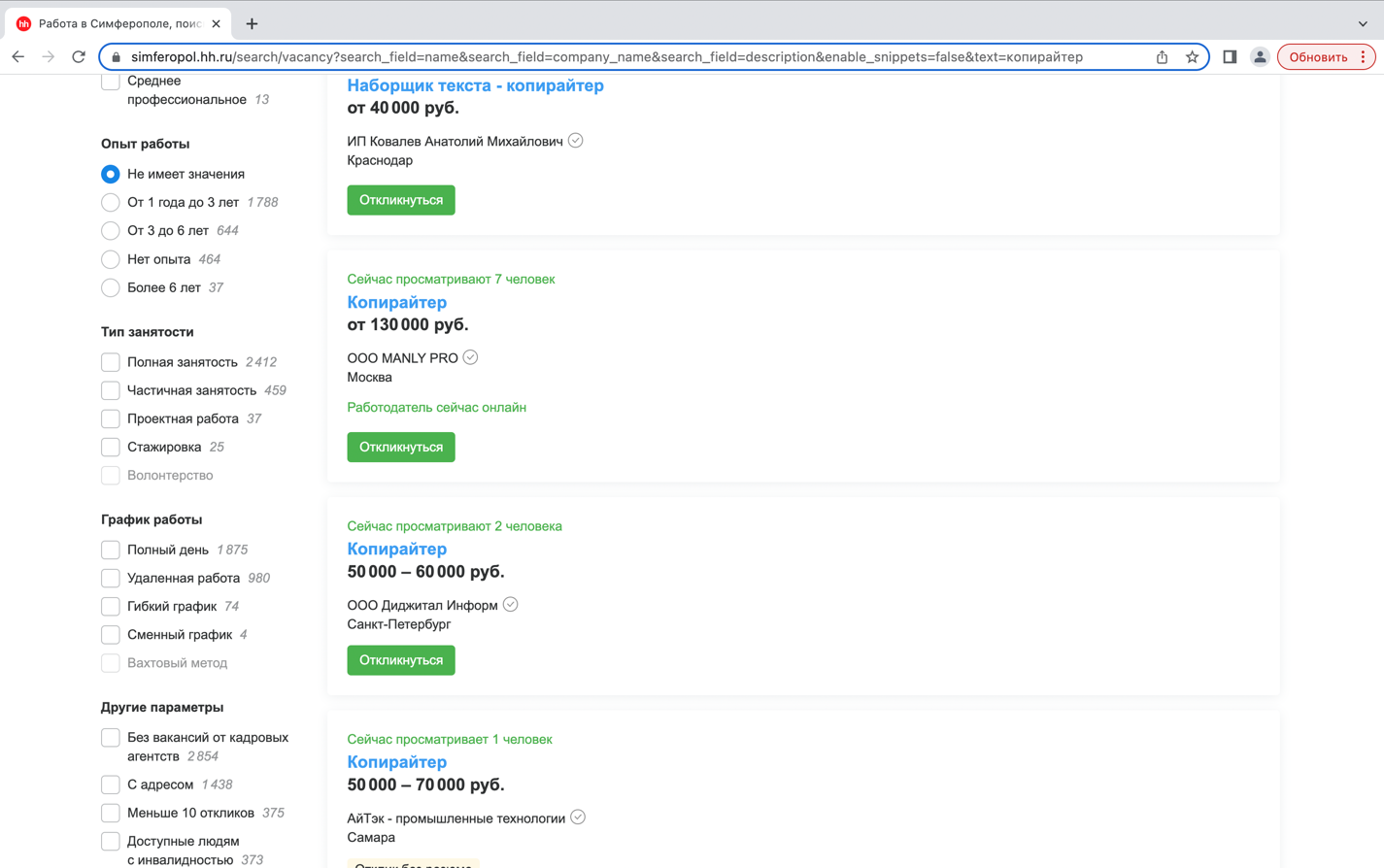The image size is (1384, 868).
Task: Open 'Наборщик текста - копирайтер' vacancy
Action: tap(475, 85)
